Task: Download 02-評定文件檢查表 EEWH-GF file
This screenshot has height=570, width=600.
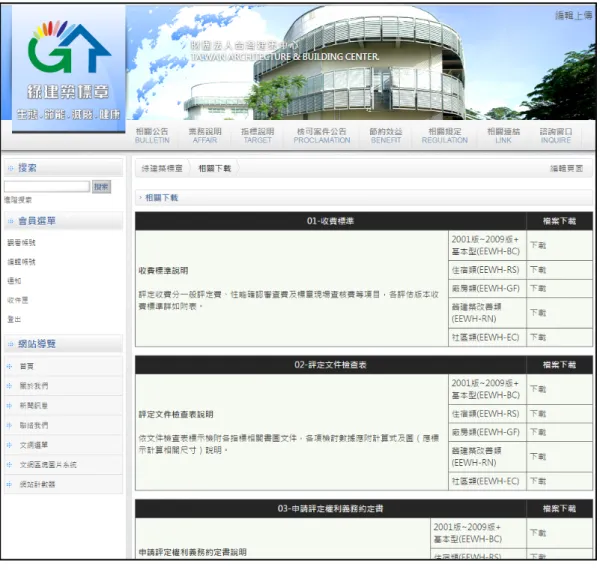Action: pos(538,432)
